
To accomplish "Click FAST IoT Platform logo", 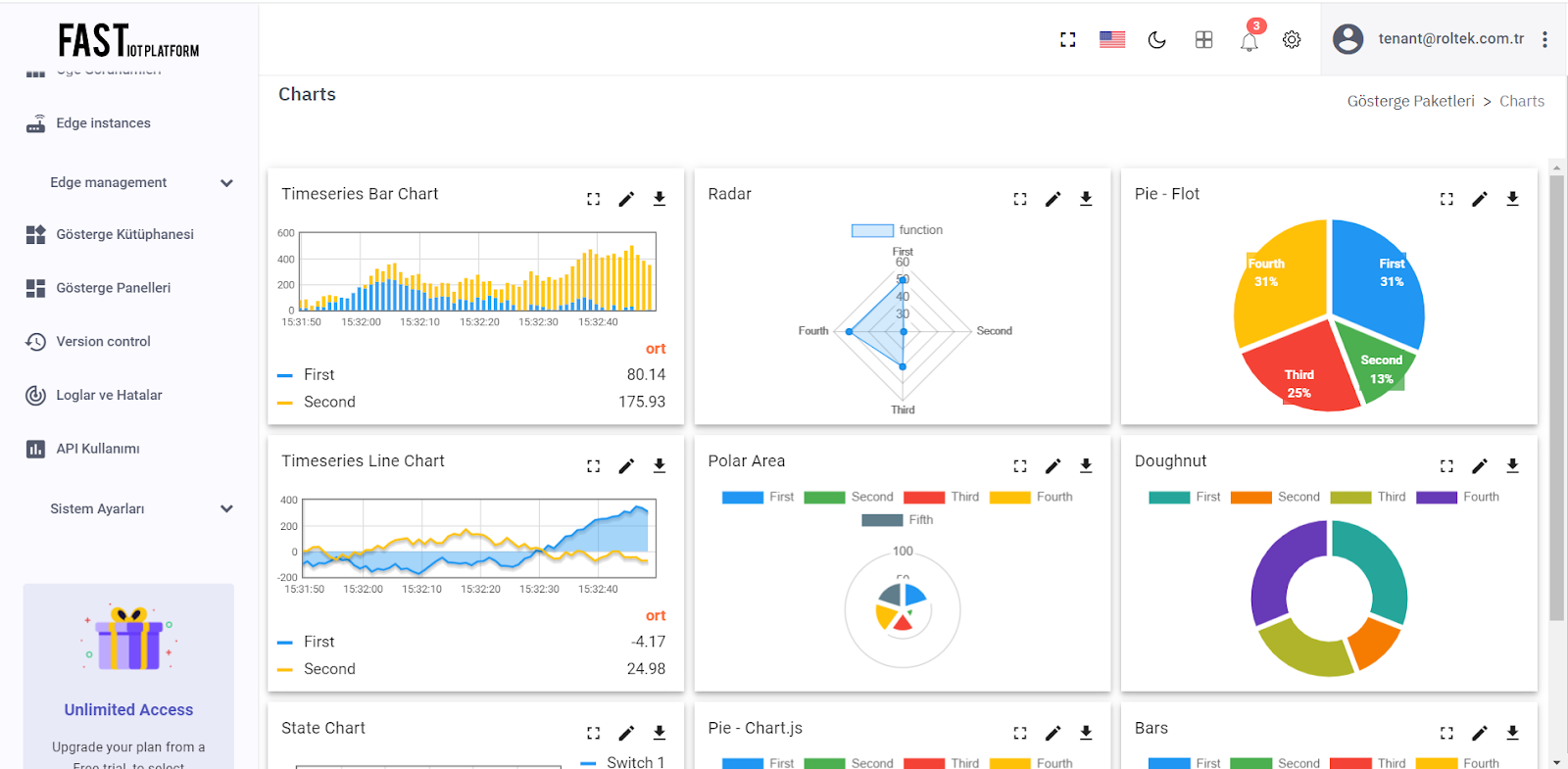I will coord(128,41).
